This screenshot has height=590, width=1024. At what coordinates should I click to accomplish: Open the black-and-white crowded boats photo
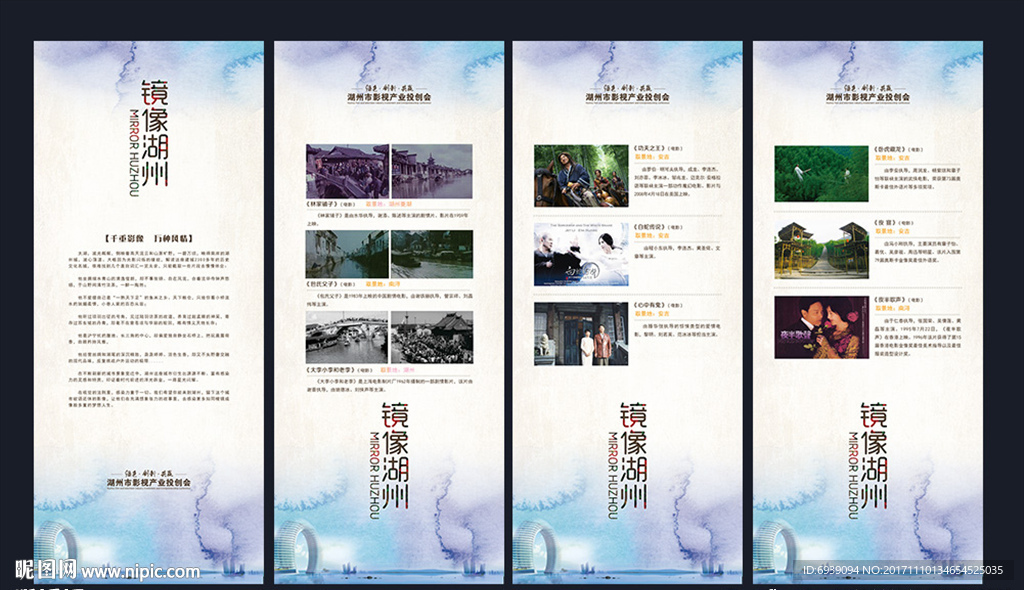pos(432,337)
